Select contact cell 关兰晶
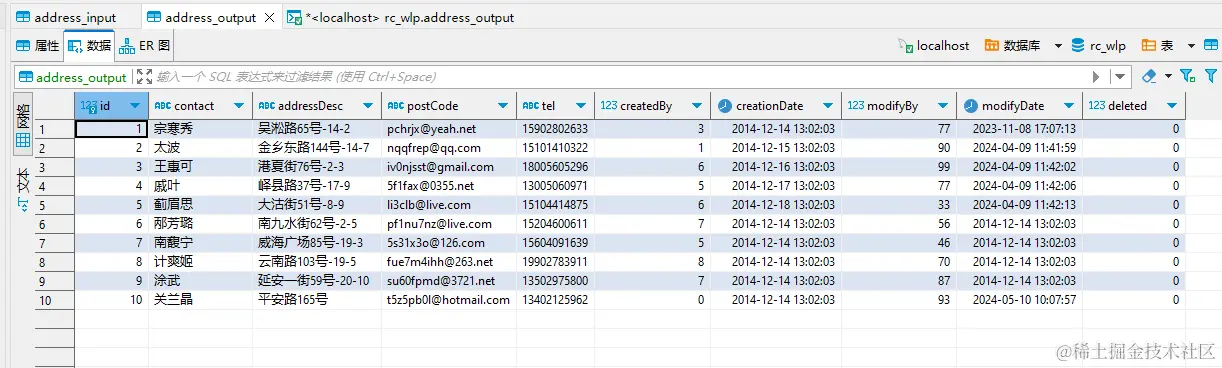The height and width of the screenshot is (368, 1222). (x=200, y=300)
